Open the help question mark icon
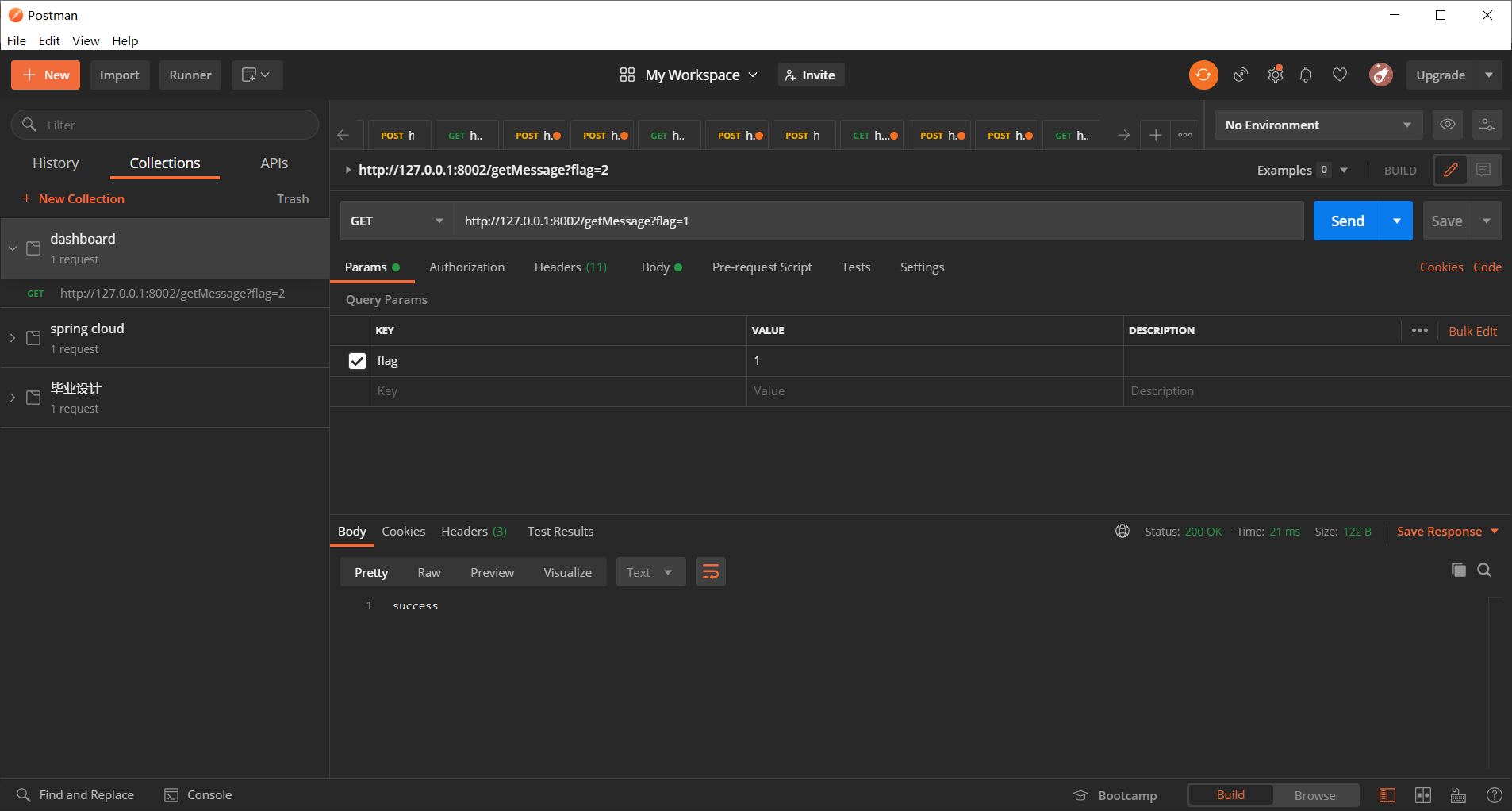Viewport: 1512px width, 811px height. tap(1494, 795)
